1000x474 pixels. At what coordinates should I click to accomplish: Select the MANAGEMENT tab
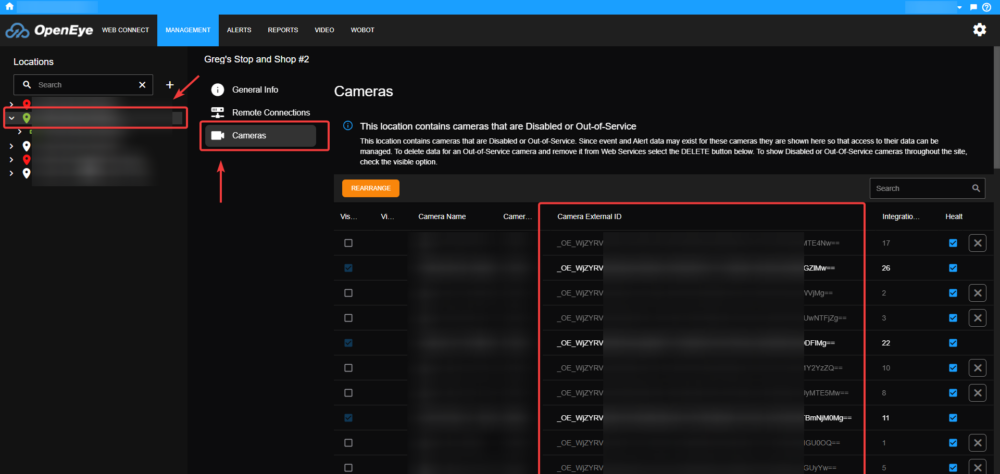tap(188, 30)
